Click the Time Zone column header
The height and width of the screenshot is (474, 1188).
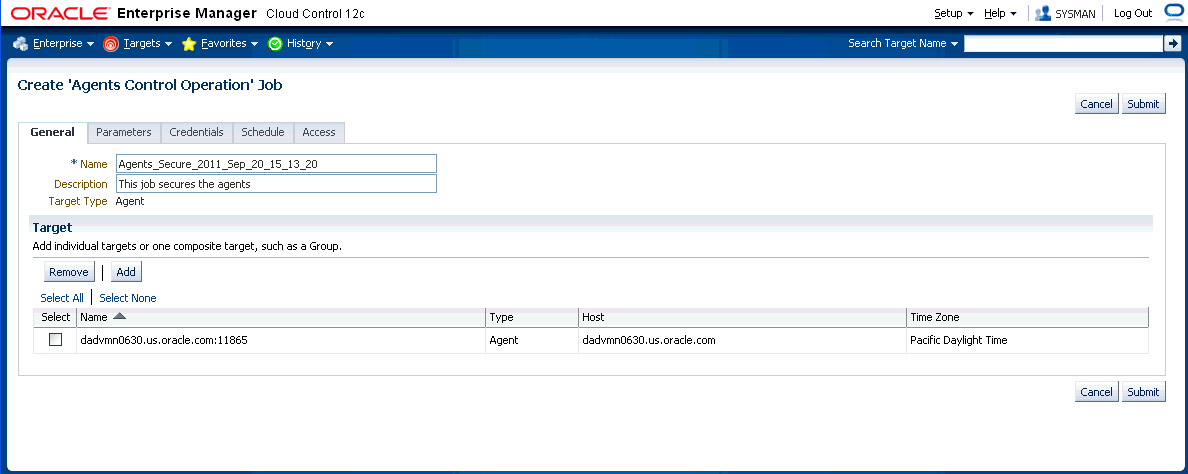coord(1027,317)
